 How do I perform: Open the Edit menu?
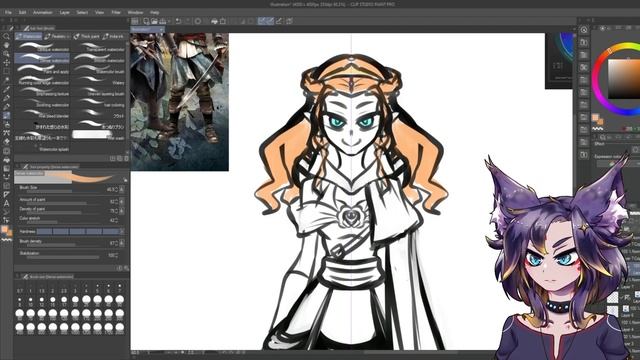click(x=22, y=13)
